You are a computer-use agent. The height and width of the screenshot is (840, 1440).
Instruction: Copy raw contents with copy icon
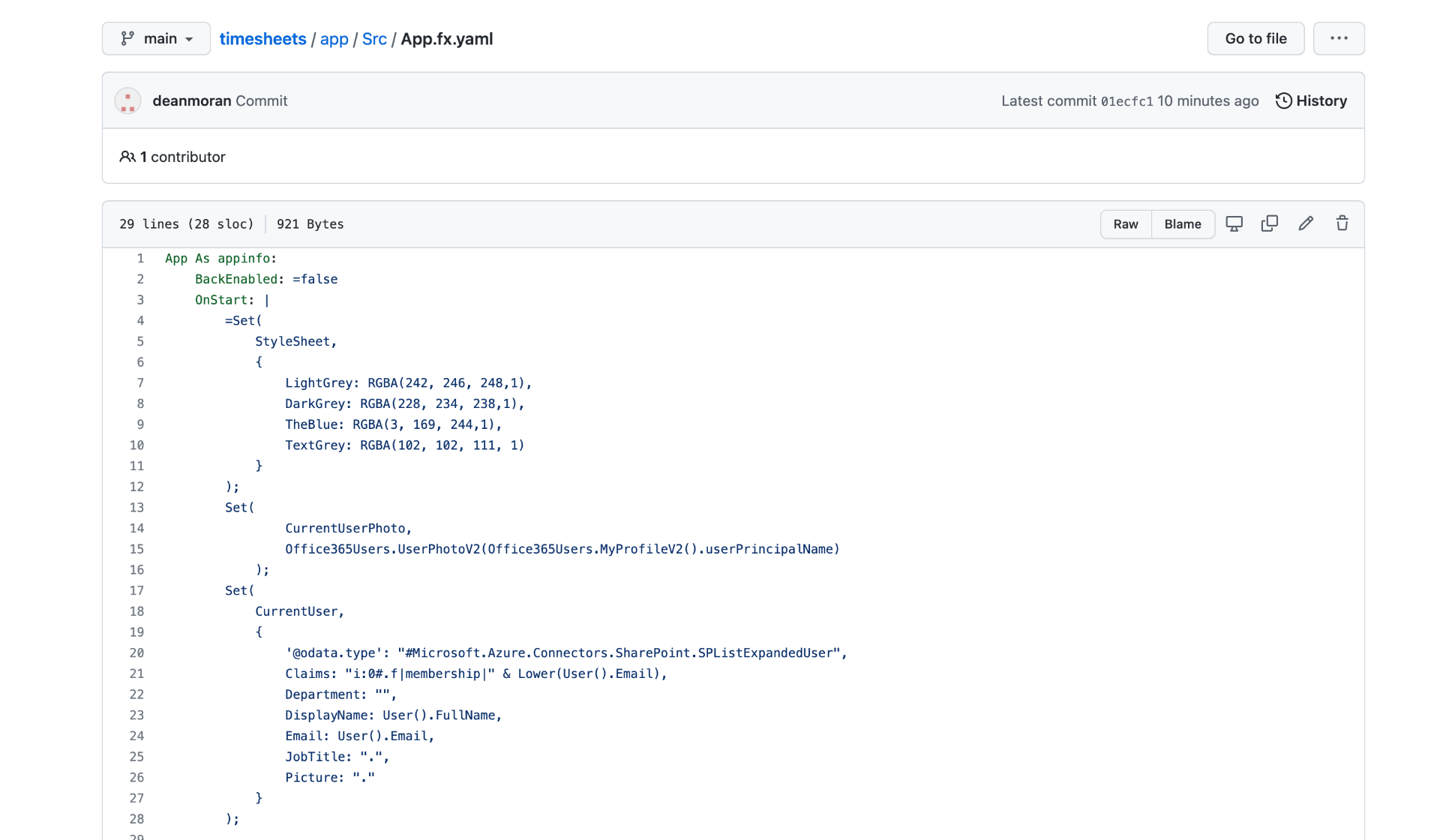click(x=1270, y=223)
